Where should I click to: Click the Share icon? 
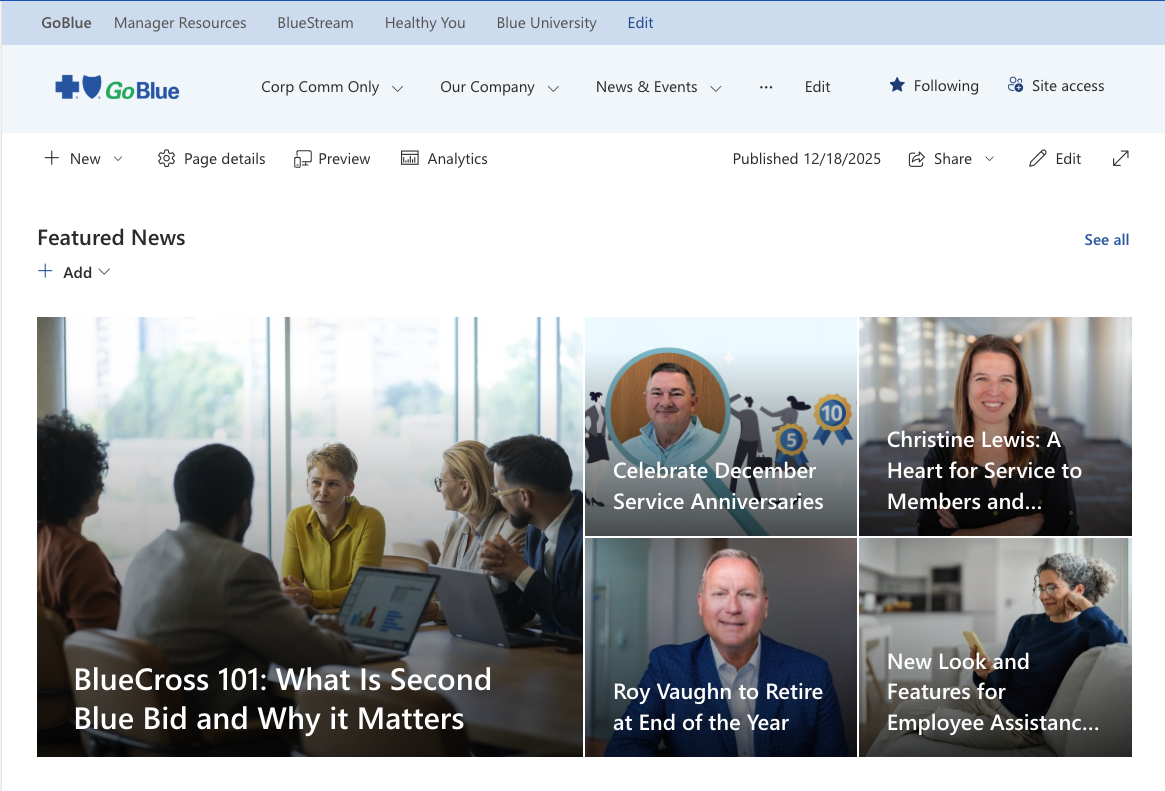(x=917, y=159)
